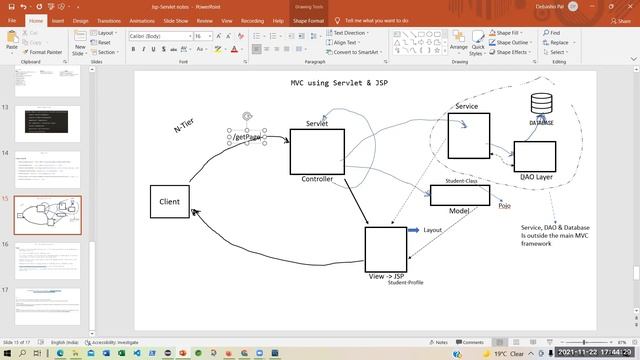This screenshot has width=640, height=360.
Task: Open Shape Outline options
Action: tap(510, 42)
